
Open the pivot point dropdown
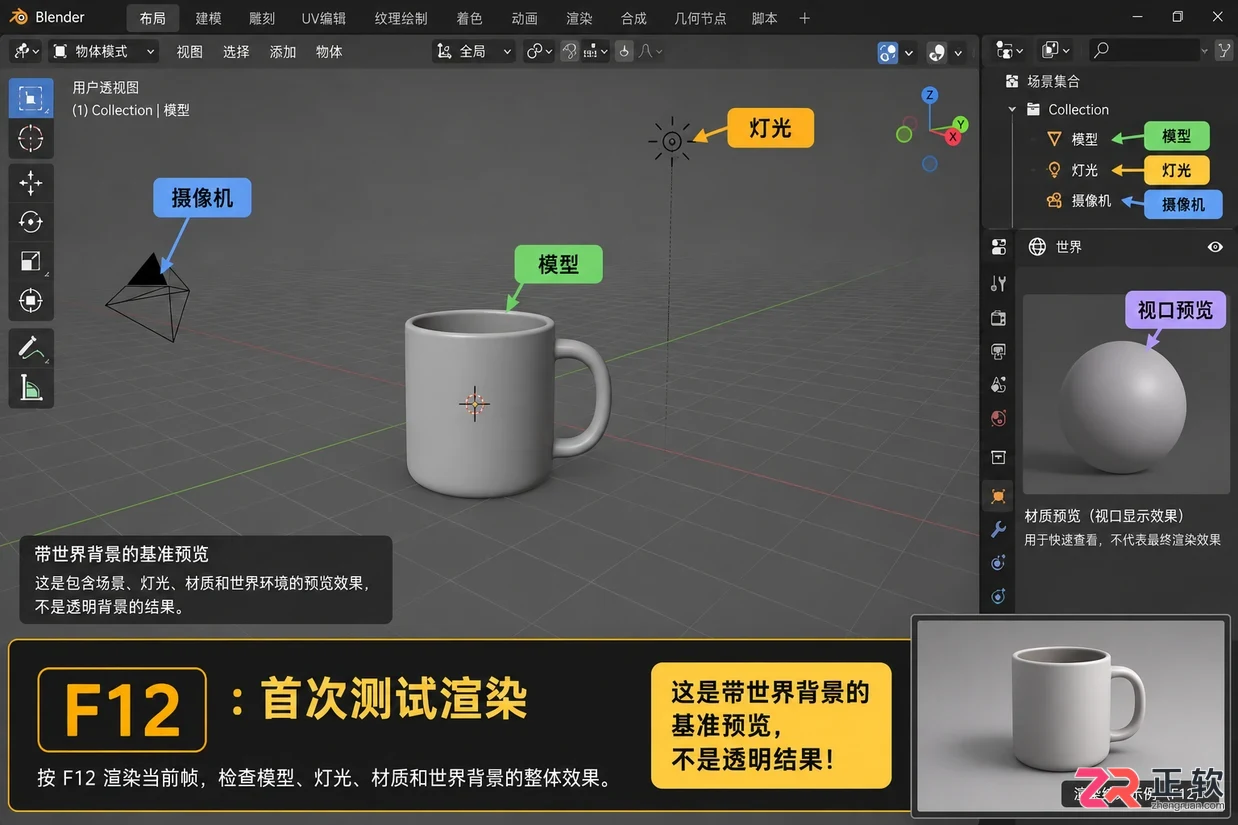click(x=539, y=51)
